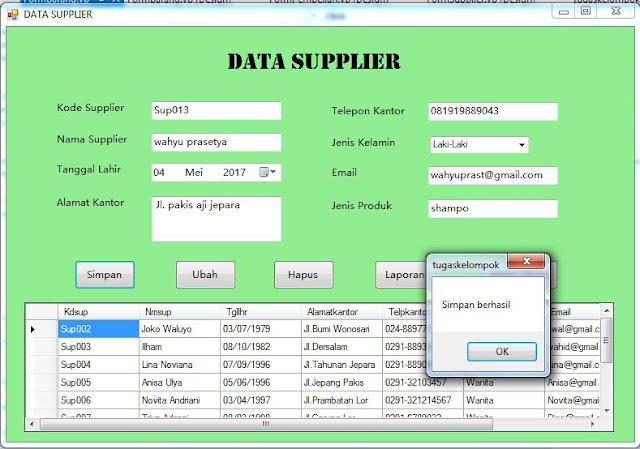Click the 08/10/1982 date cell
640x449 pixels.
261,347
